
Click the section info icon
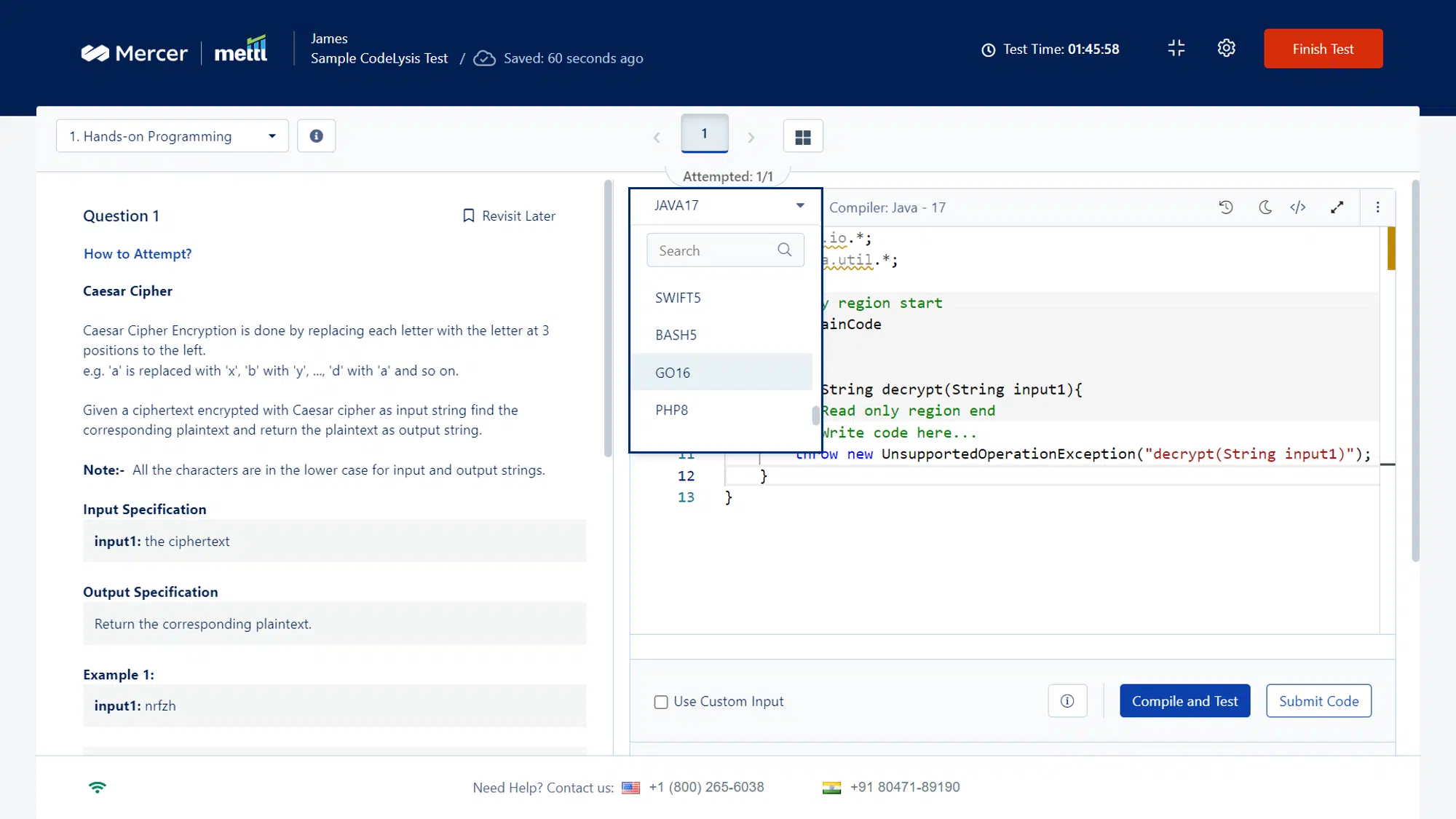[316, 136]
